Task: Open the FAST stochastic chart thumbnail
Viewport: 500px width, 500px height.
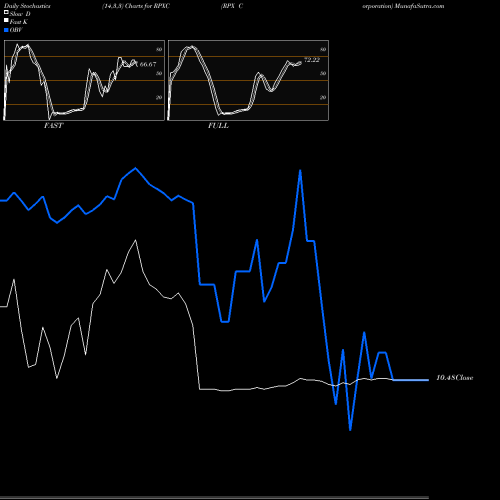Action: (84, 80)
